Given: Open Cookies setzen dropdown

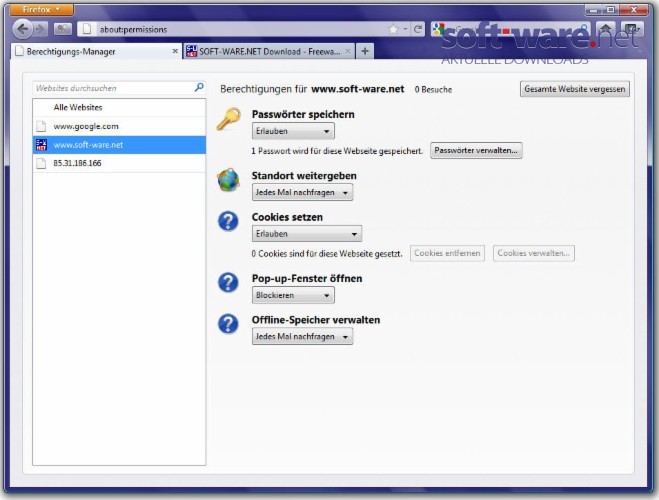Looking at the screenshot, I should click(x=307, y=234).
